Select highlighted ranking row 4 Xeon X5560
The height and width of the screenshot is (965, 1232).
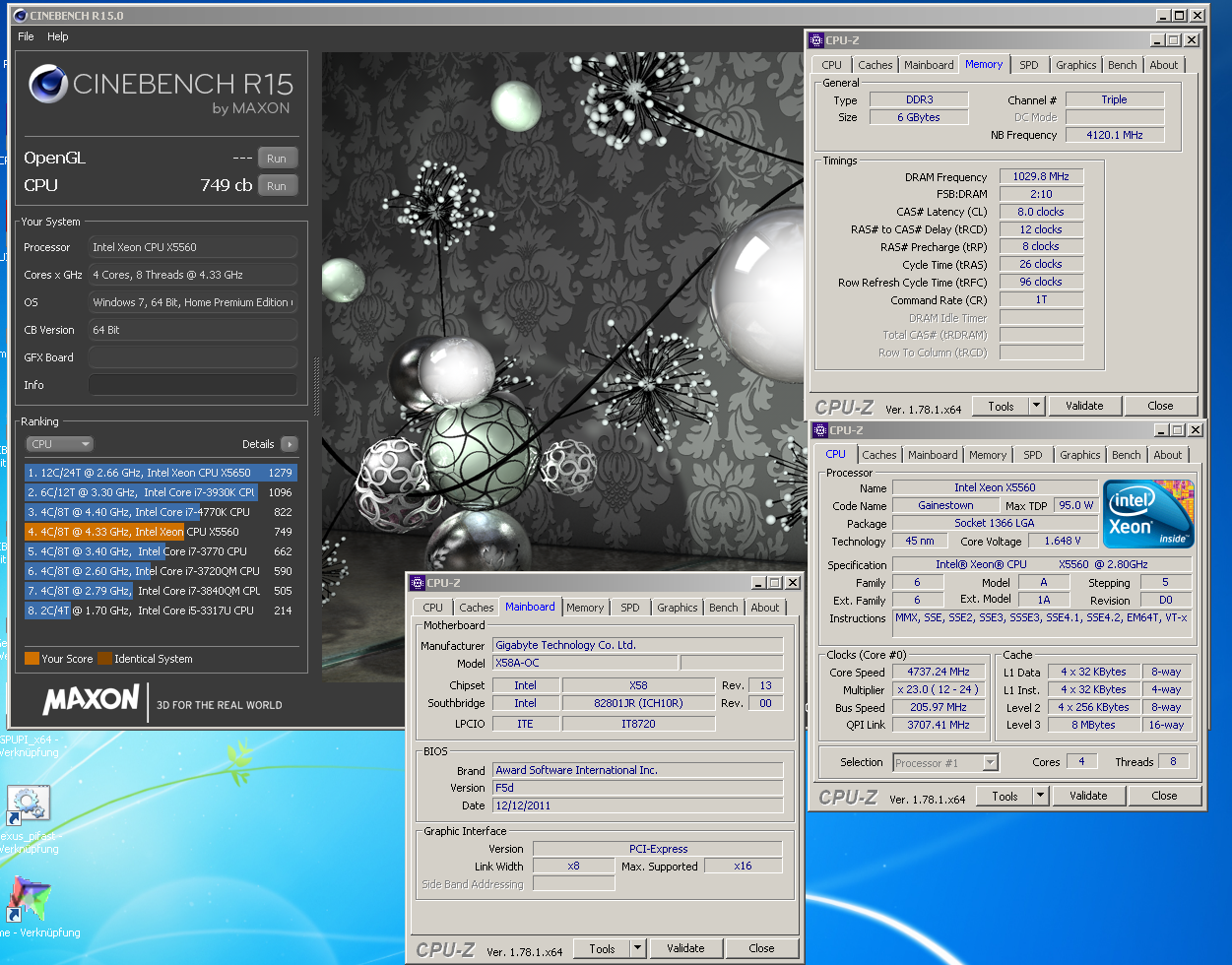click(x=160, y=532)
